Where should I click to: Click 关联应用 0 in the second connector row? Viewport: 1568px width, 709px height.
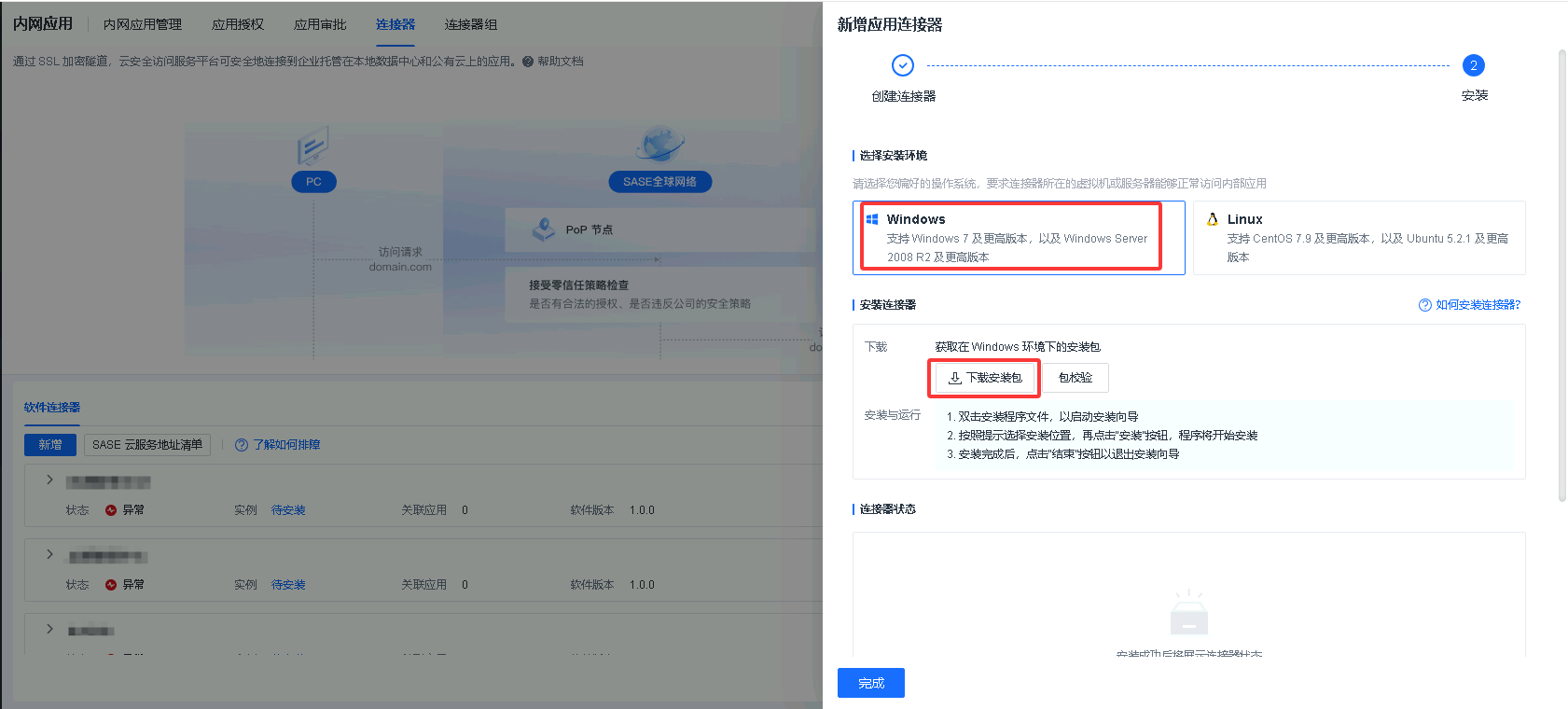click(435, 585)
